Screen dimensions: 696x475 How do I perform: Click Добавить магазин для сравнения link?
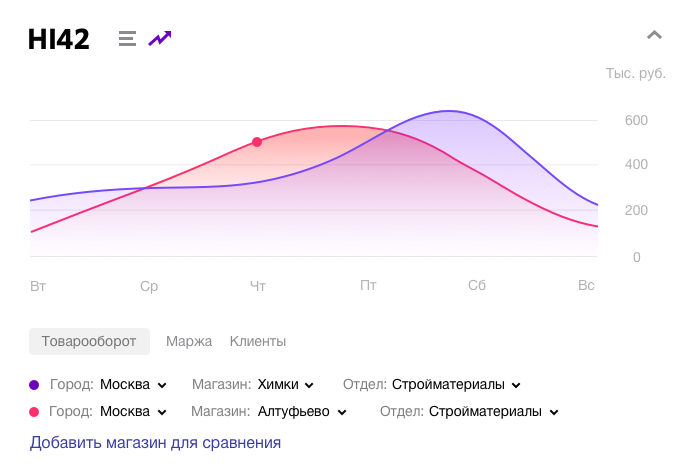[x=155, y=442]
